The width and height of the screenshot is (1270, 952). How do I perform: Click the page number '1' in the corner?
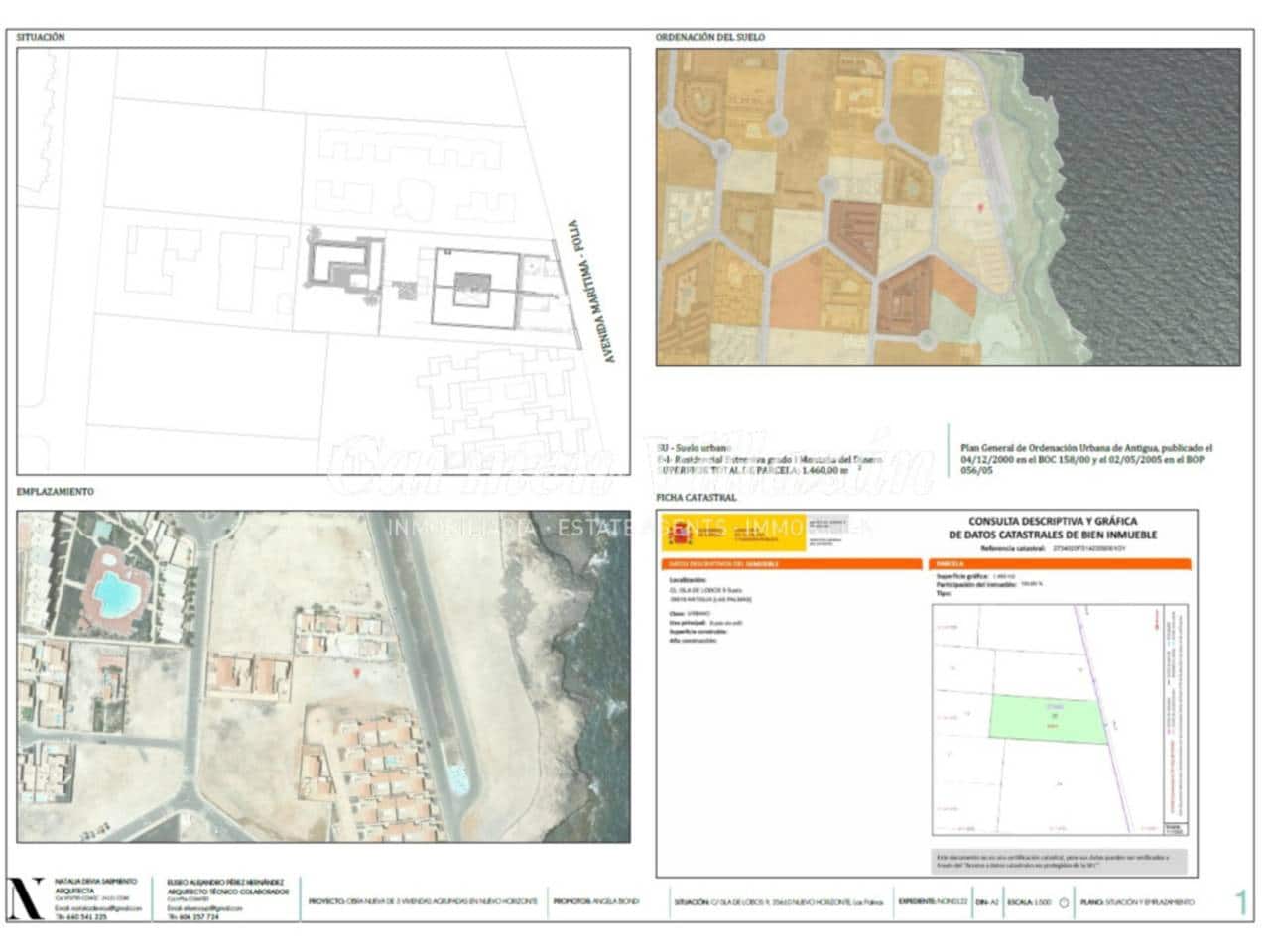[1243, 902]
